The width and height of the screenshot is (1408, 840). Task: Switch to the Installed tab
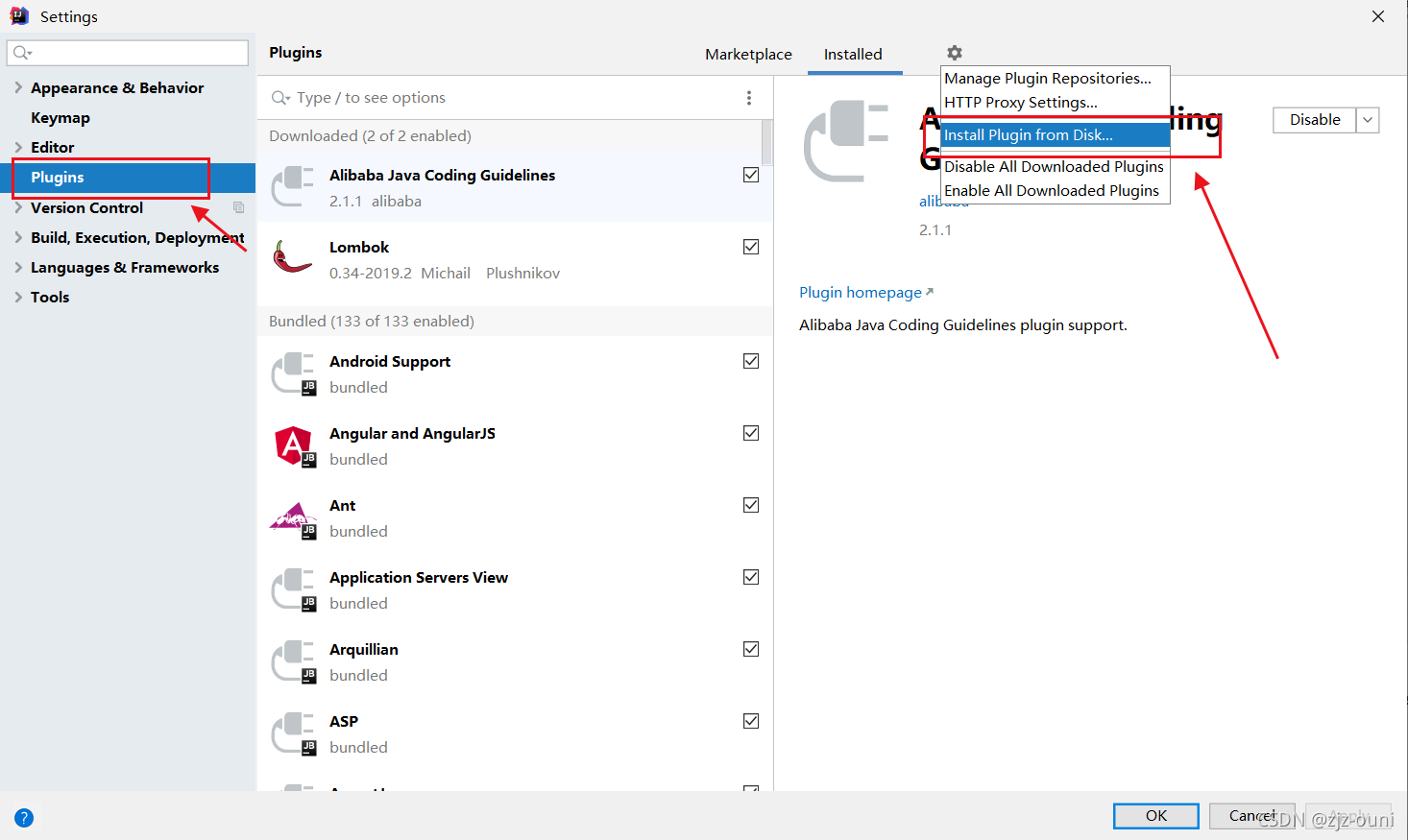[x=853, y=55]
